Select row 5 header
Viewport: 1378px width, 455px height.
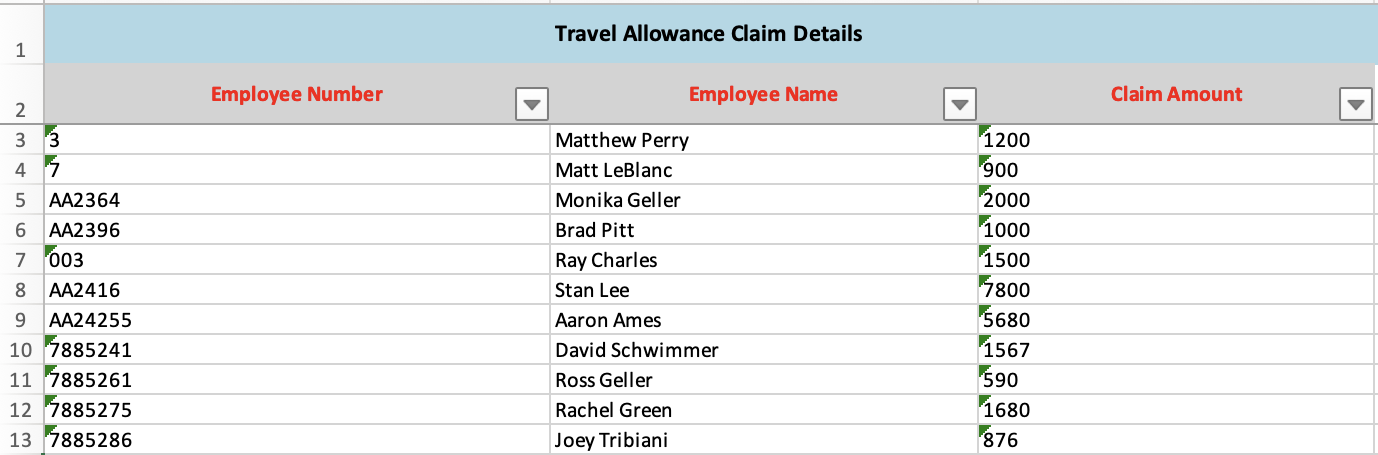point(21,200)
